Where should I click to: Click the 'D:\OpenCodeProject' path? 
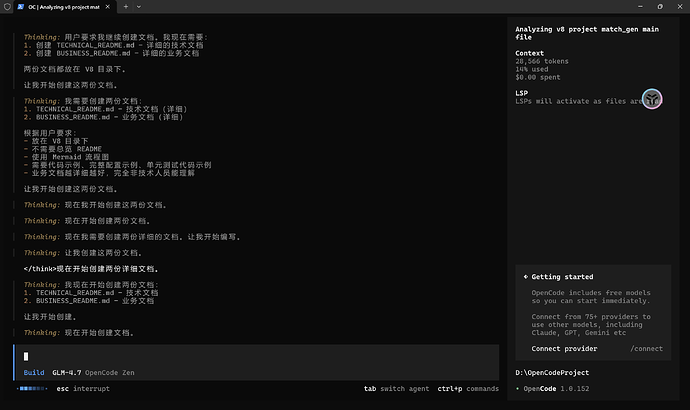(x=552, y=373)
